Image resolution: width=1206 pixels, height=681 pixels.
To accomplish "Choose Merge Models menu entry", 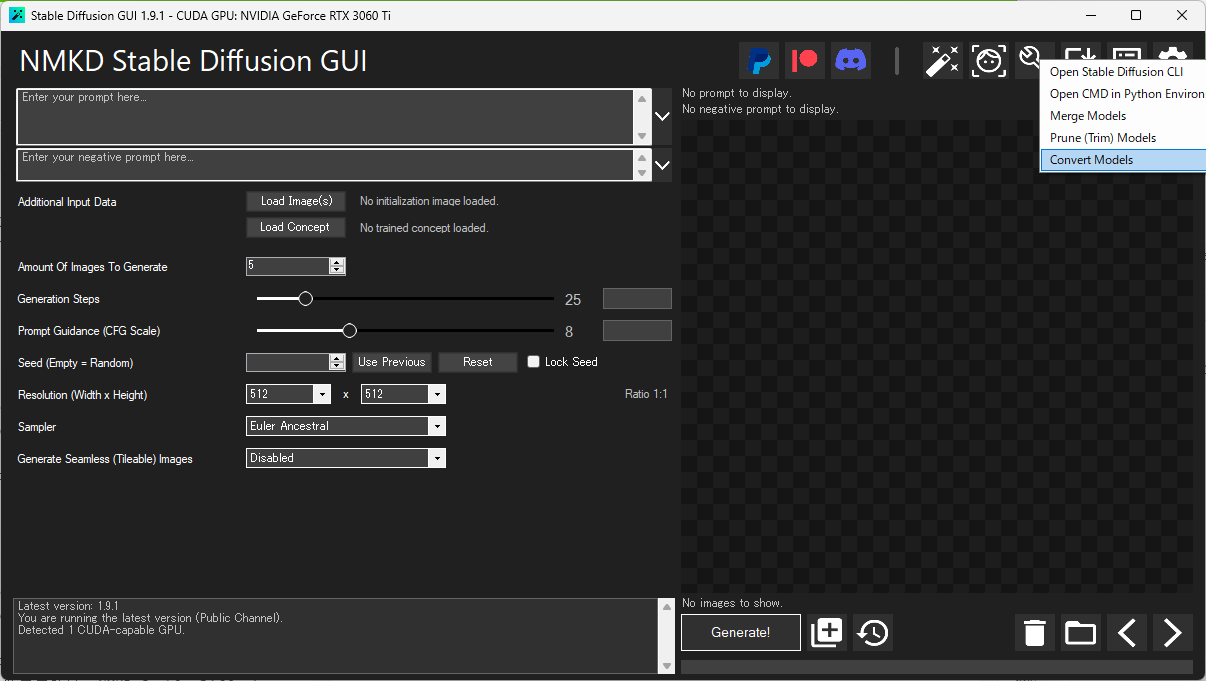I will 1088,116.
